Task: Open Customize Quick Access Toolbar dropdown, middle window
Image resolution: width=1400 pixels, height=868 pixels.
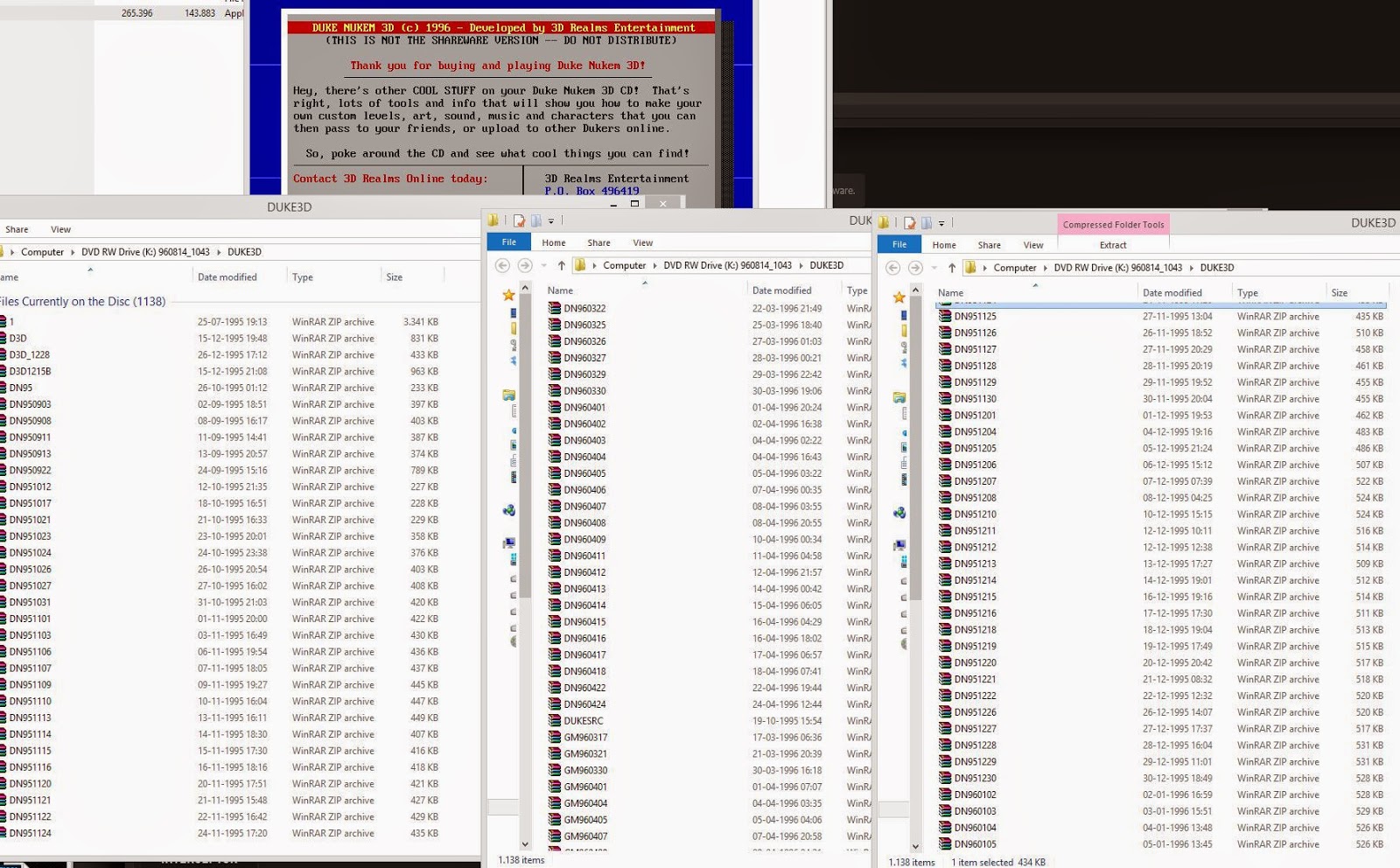Action: click(550, 221)
